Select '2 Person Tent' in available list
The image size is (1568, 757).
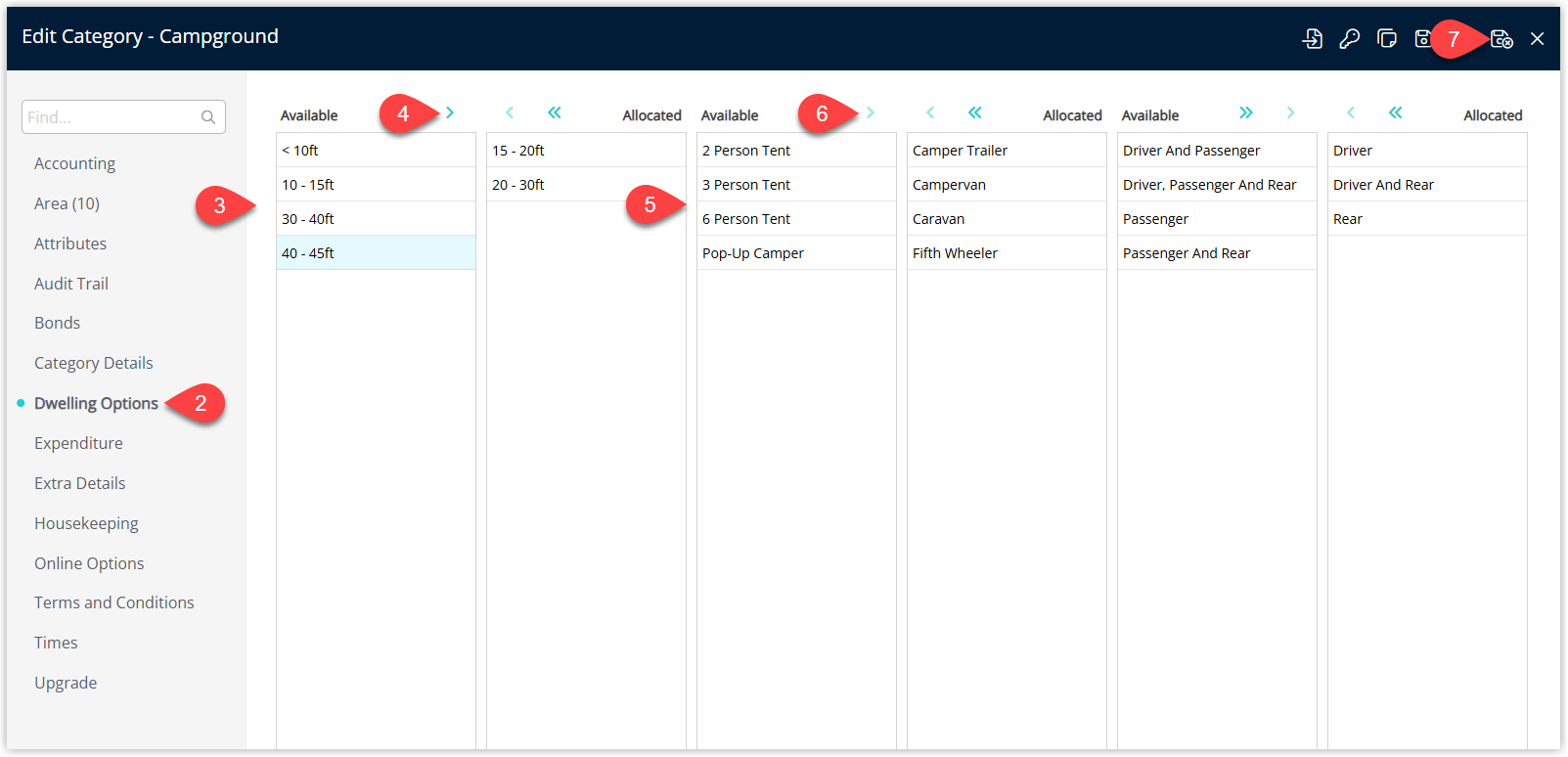[x=796, y=151]
